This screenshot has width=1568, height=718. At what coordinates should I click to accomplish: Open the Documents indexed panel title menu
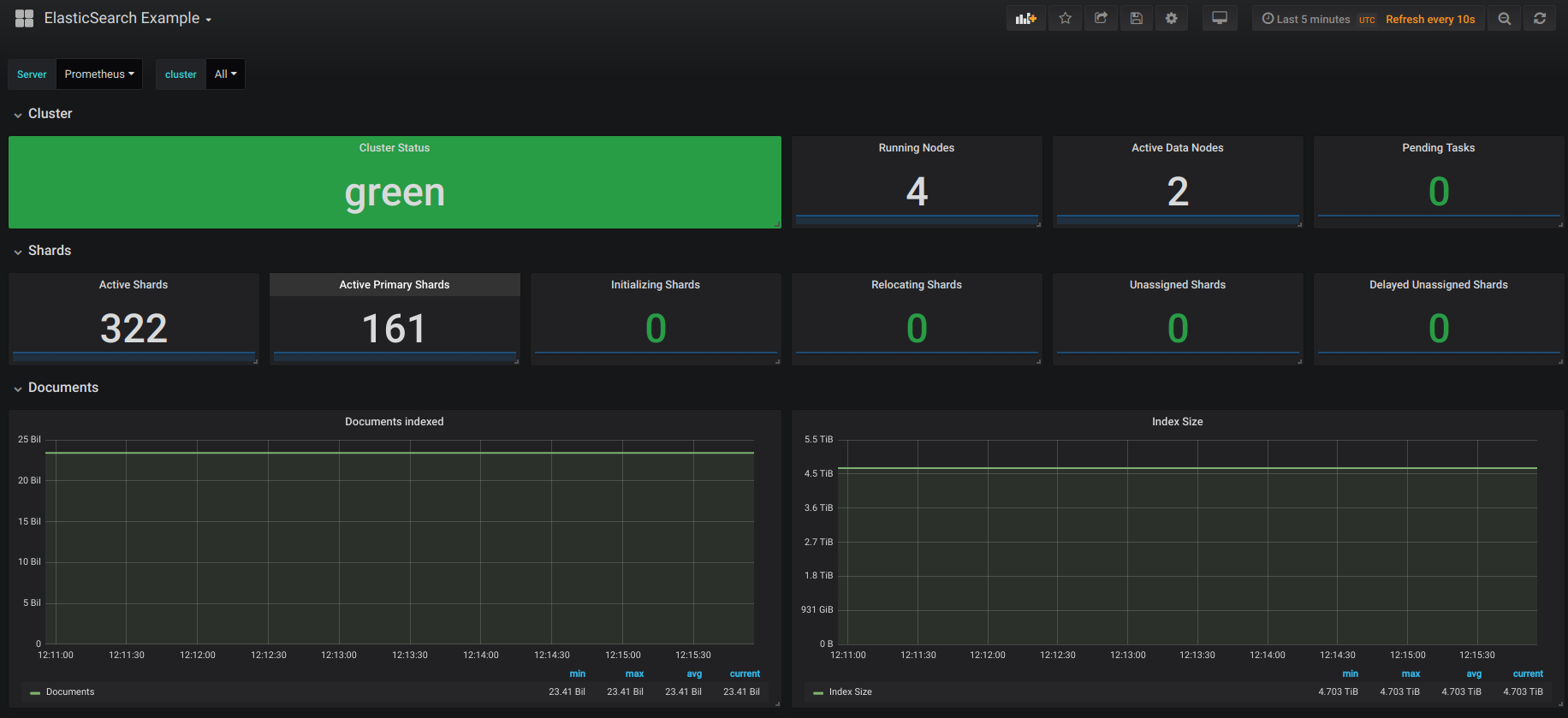pos(394,422)
